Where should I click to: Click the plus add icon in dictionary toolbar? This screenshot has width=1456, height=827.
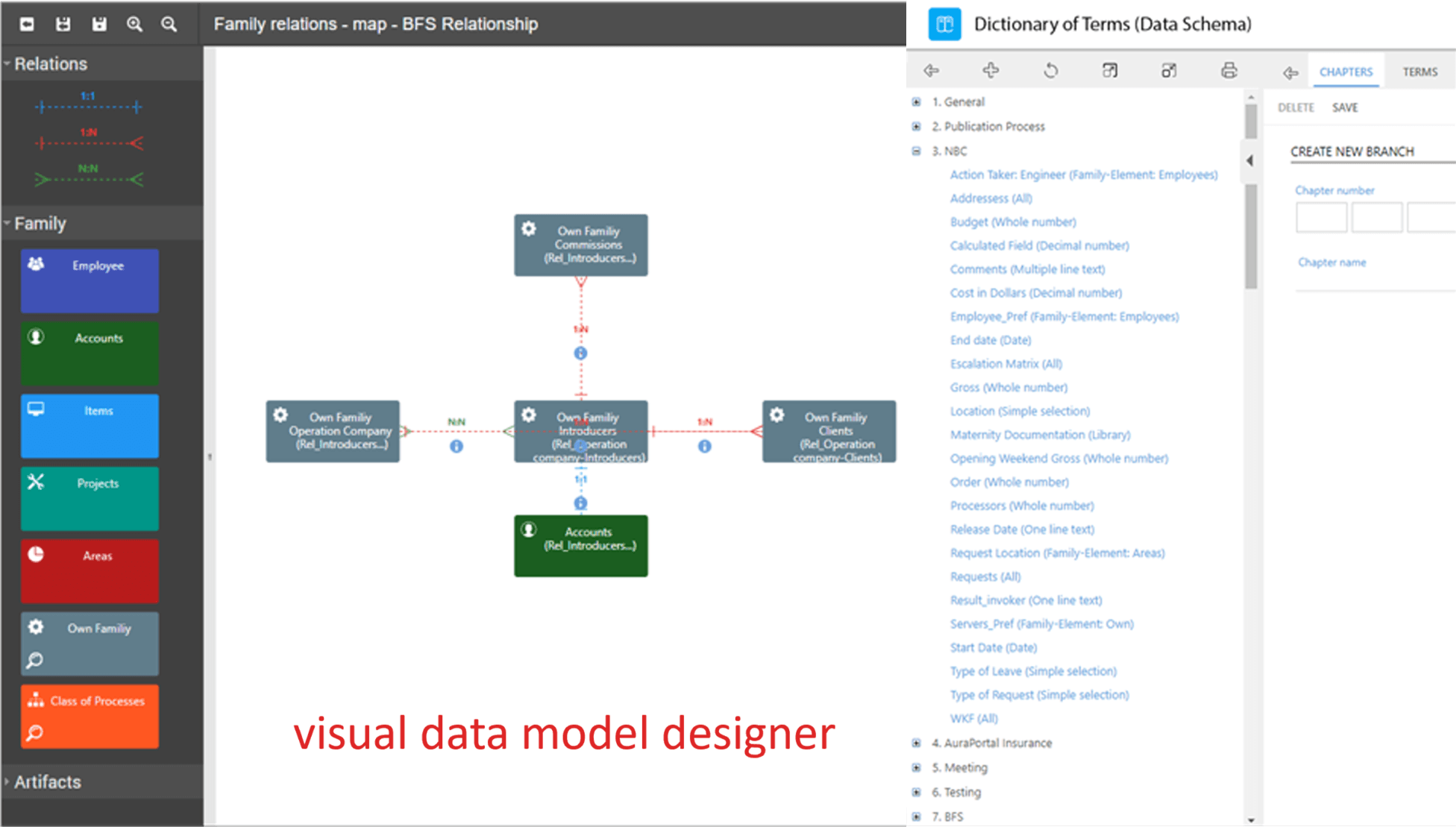click(991, 71)
